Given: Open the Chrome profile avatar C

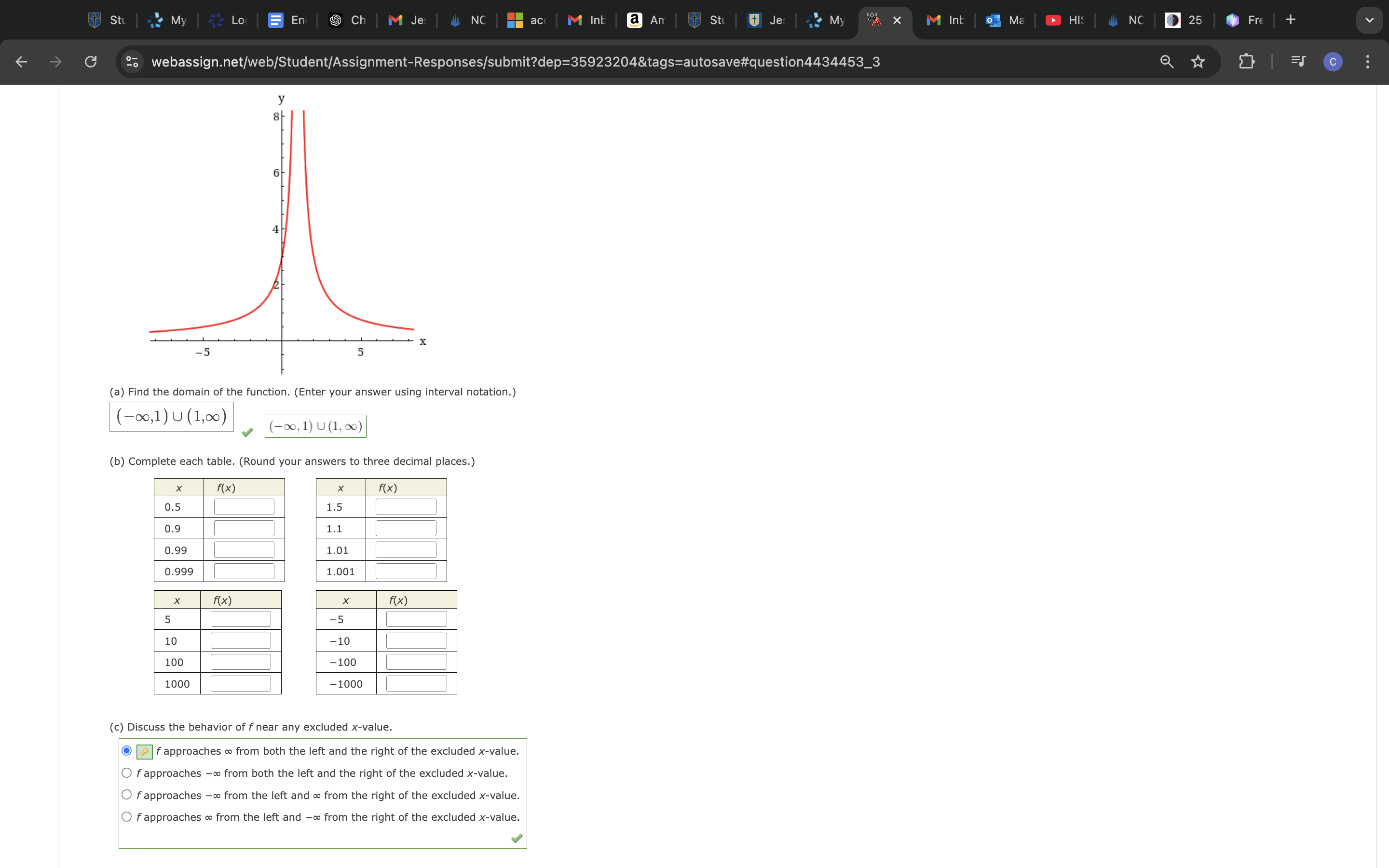Looking at the screenshot, I should (x=1333, y=62).
